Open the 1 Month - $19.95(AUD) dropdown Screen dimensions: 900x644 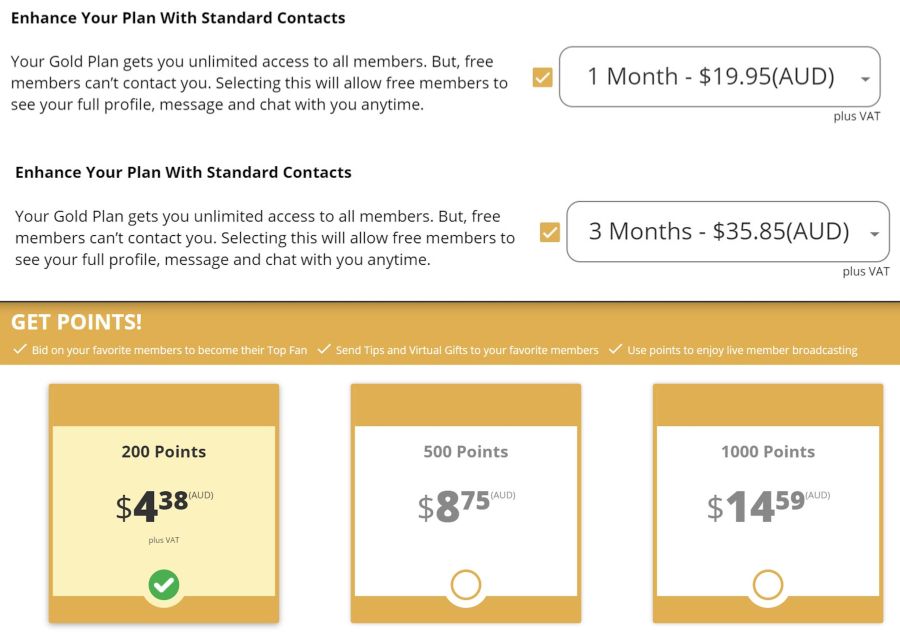pos(720,76)
